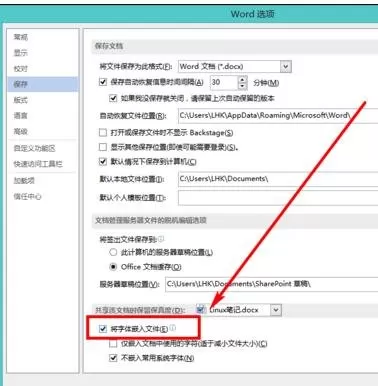Click the autosave minutes field showing 30

point(224,82)
